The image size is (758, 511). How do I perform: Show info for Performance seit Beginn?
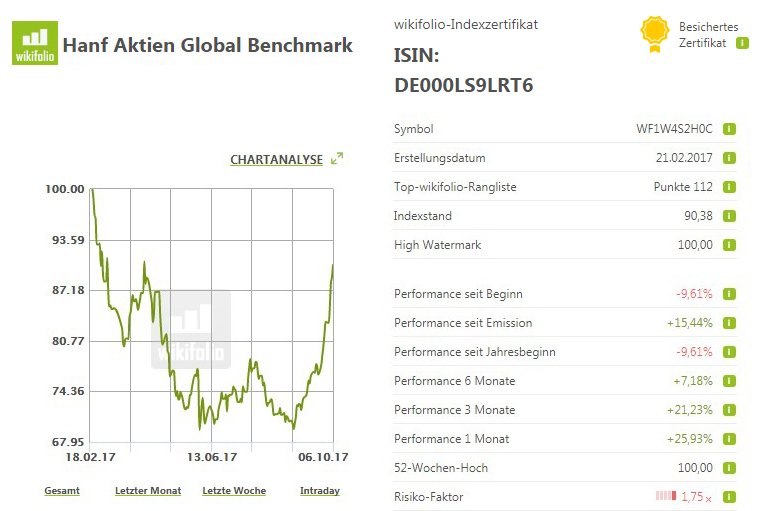pos(730,294)
